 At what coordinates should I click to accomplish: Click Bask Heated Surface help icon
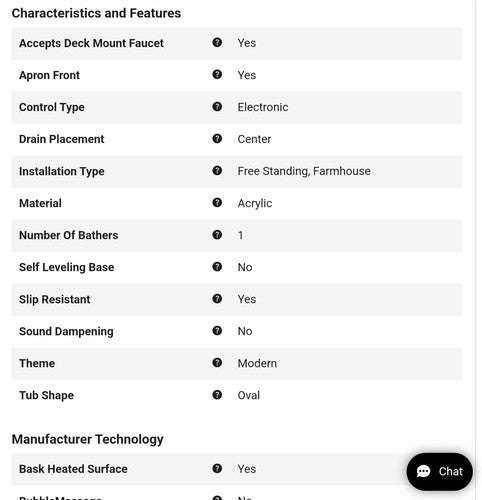pyautogui.click(x=217, y=468)
